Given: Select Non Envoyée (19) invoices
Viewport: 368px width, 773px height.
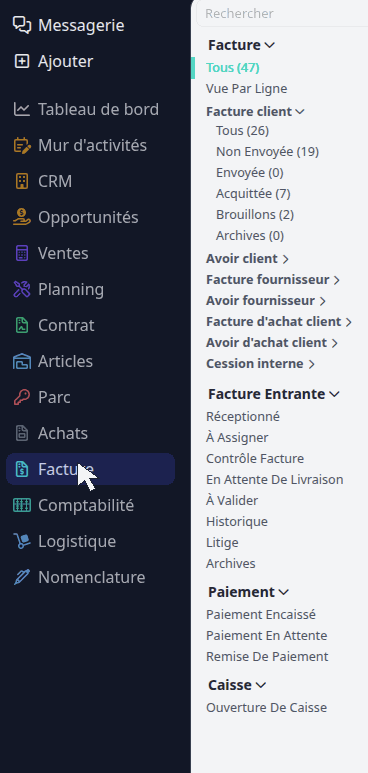Looking at the screenshot, I should 267,152.
